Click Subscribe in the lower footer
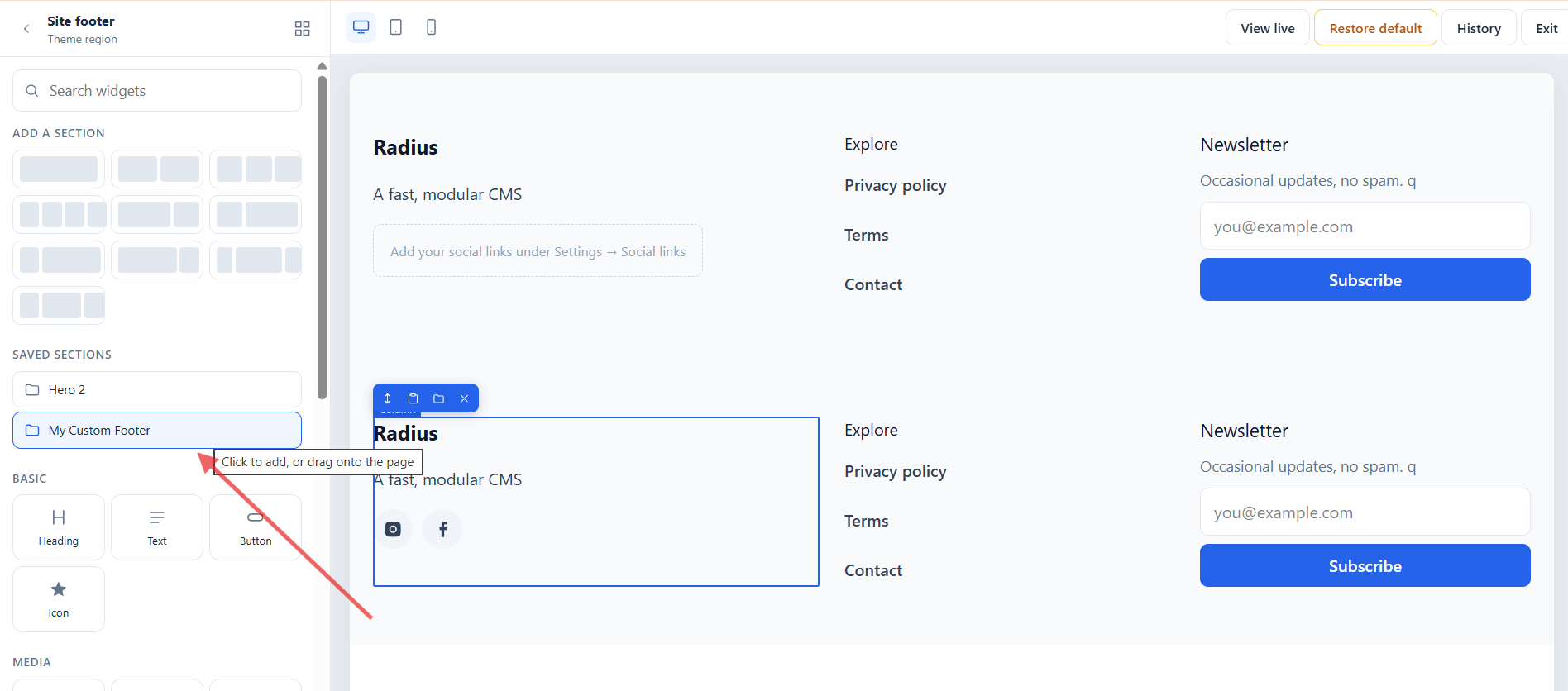Image resolution: width=1568 pixels, height=691 pixels. click(x=1365, y=565)
